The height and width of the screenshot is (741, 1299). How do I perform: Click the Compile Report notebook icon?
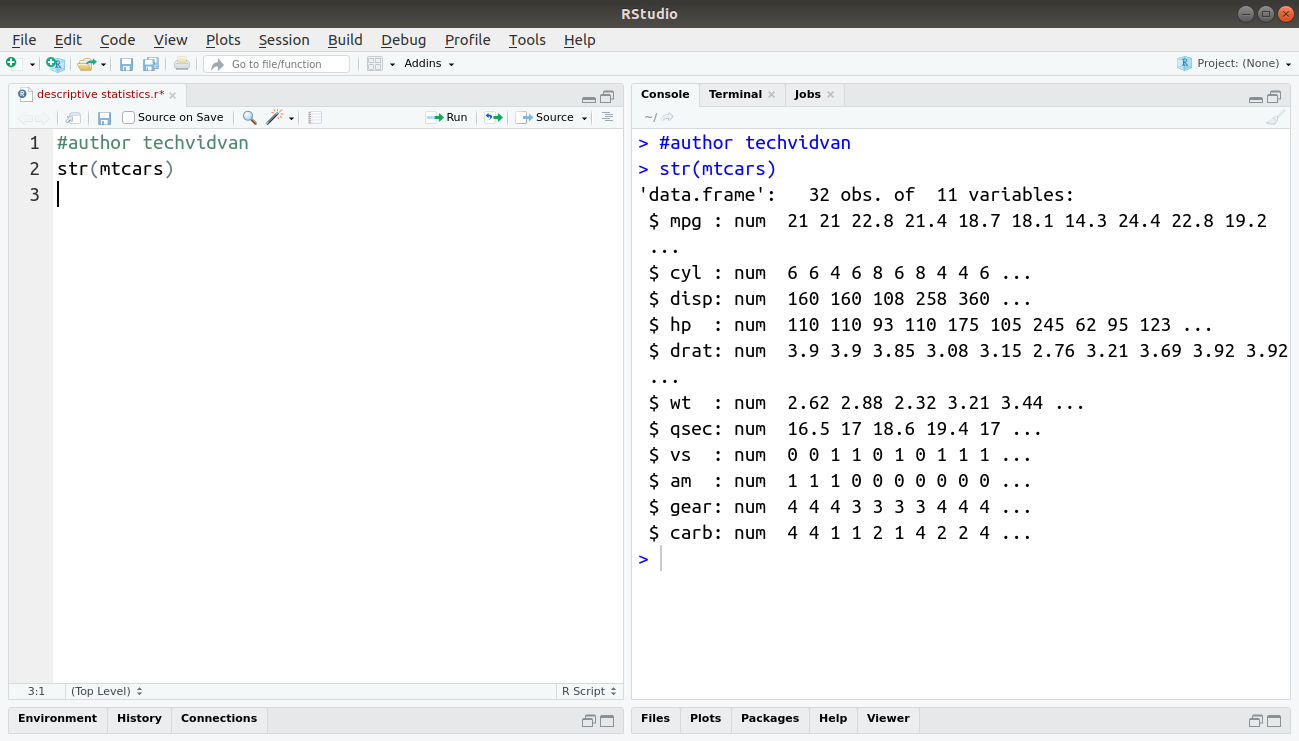coord(314,117)
